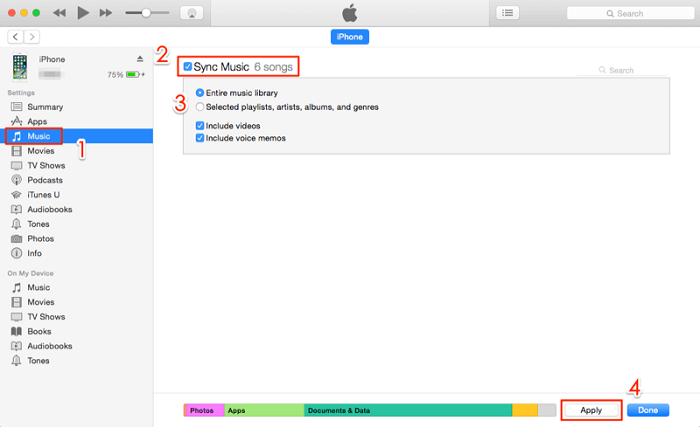Click the Apply button
The image size is (700, 427).
click(x=591, y=410)
